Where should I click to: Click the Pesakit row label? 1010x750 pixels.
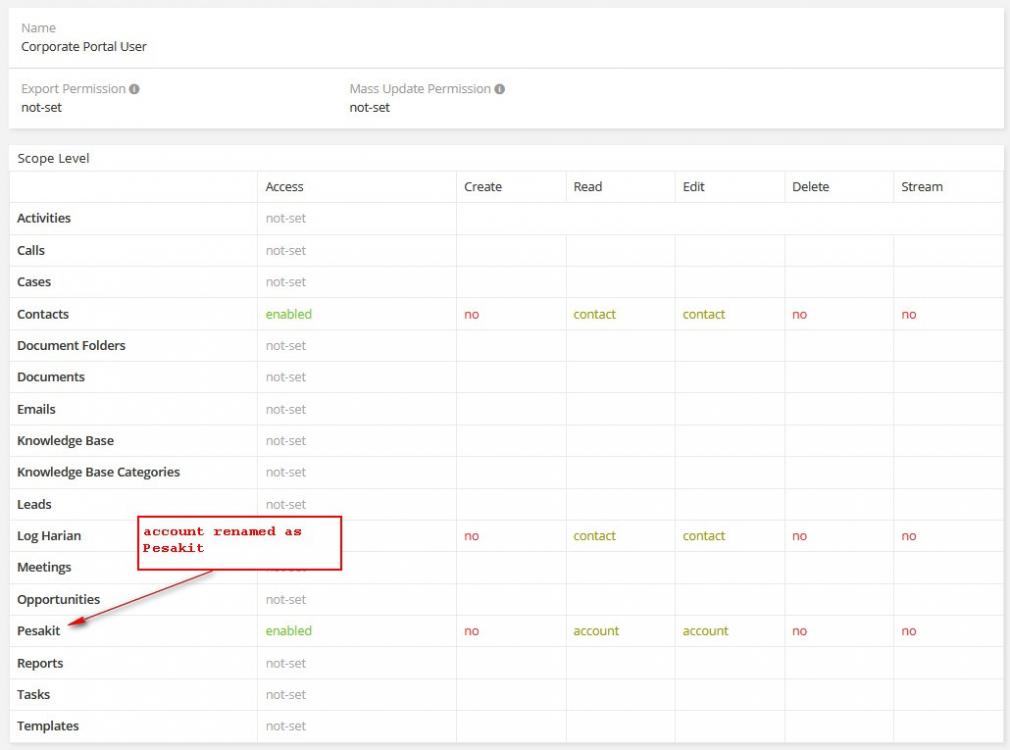[x=39, y=631]
